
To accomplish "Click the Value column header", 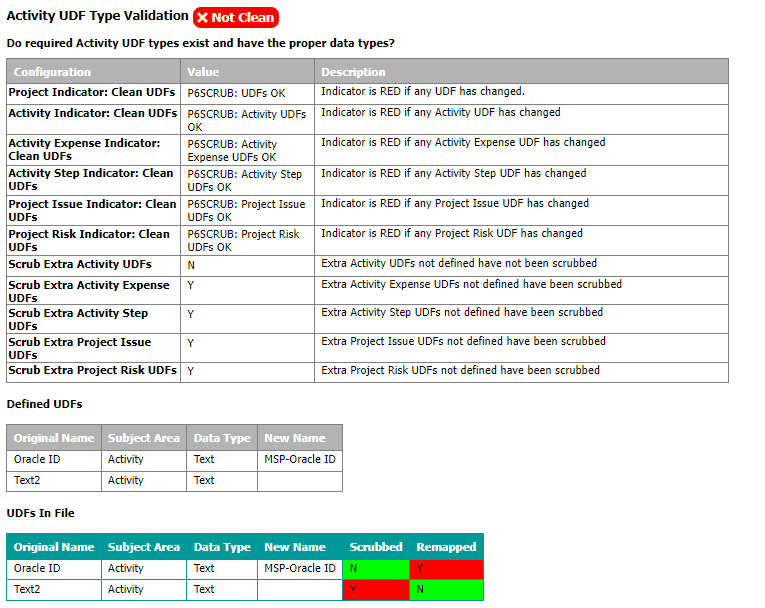I will tap(203, 72).
